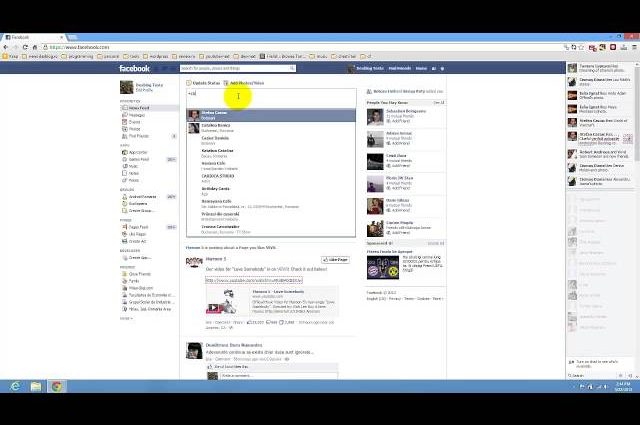Open chat options gear at bottom right
The height and width of the screenshot is (425, 640).
coord(620,375)
